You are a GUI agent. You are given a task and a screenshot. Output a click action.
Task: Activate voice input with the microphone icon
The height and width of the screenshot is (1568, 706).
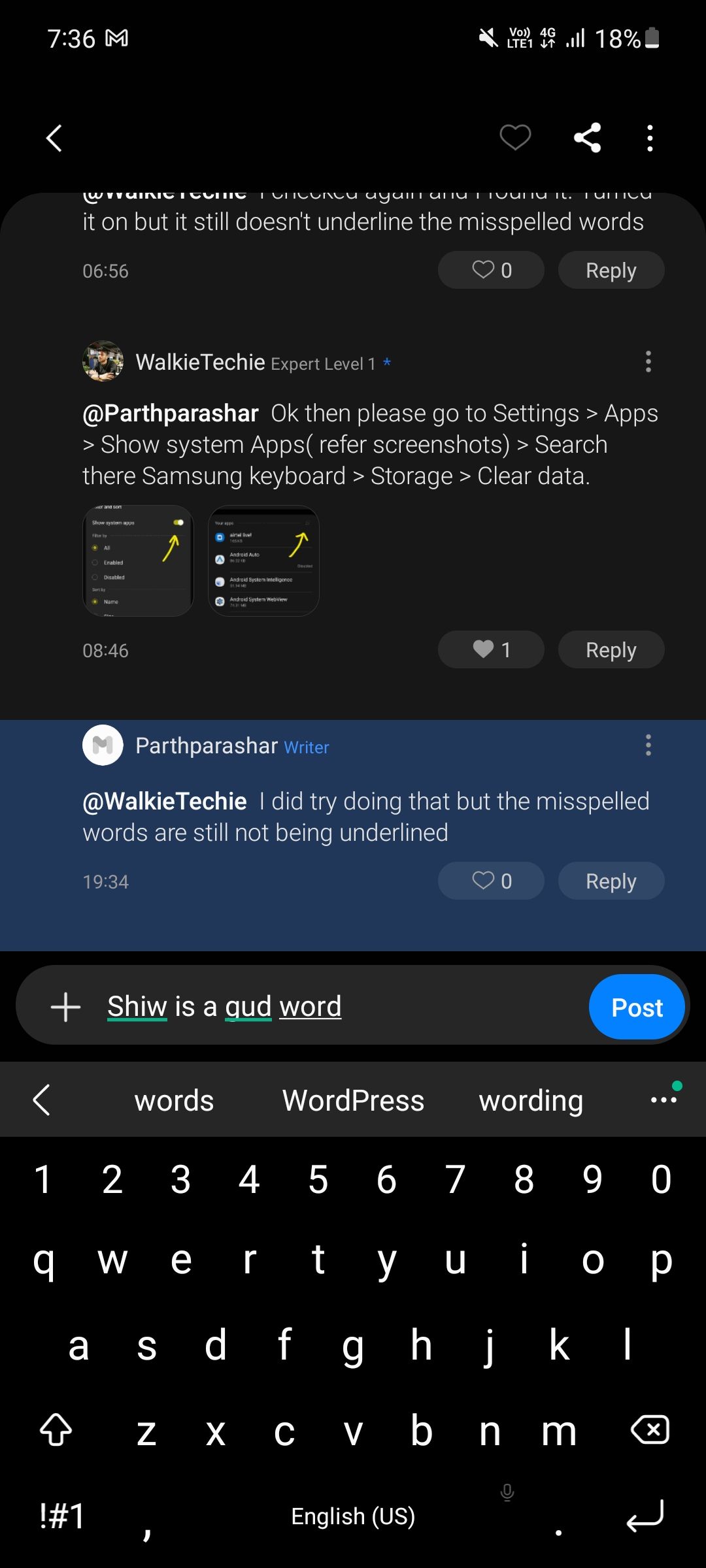point(508,1493)
